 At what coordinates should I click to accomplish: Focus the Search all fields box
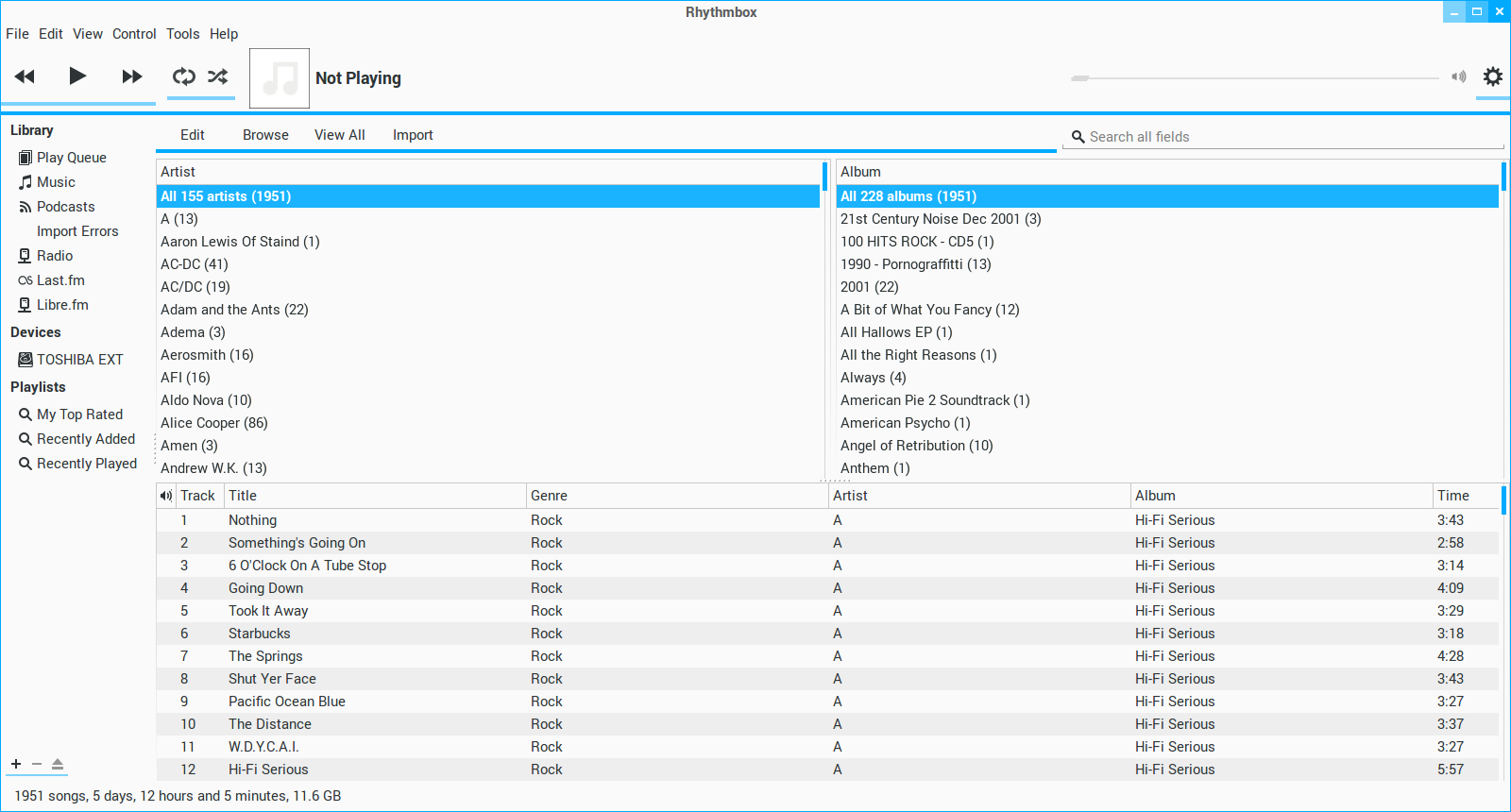point(1283,137)
